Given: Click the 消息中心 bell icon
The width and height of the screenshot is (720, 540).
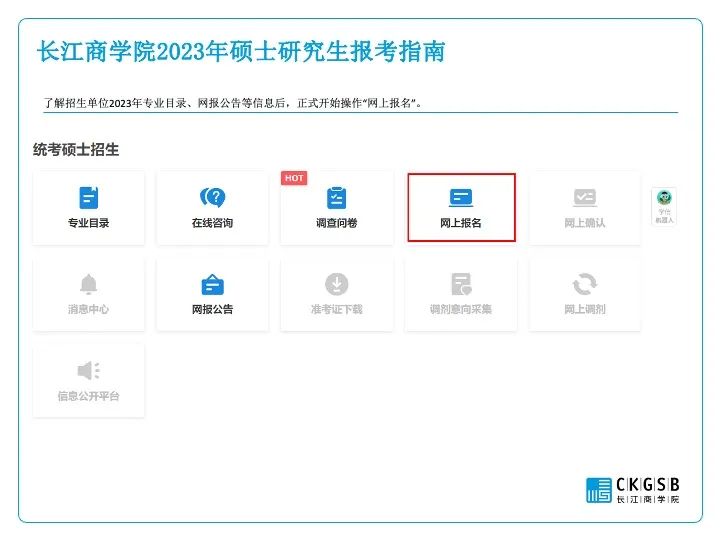Looking at the screenshot, I should click(x=89, y=284).
